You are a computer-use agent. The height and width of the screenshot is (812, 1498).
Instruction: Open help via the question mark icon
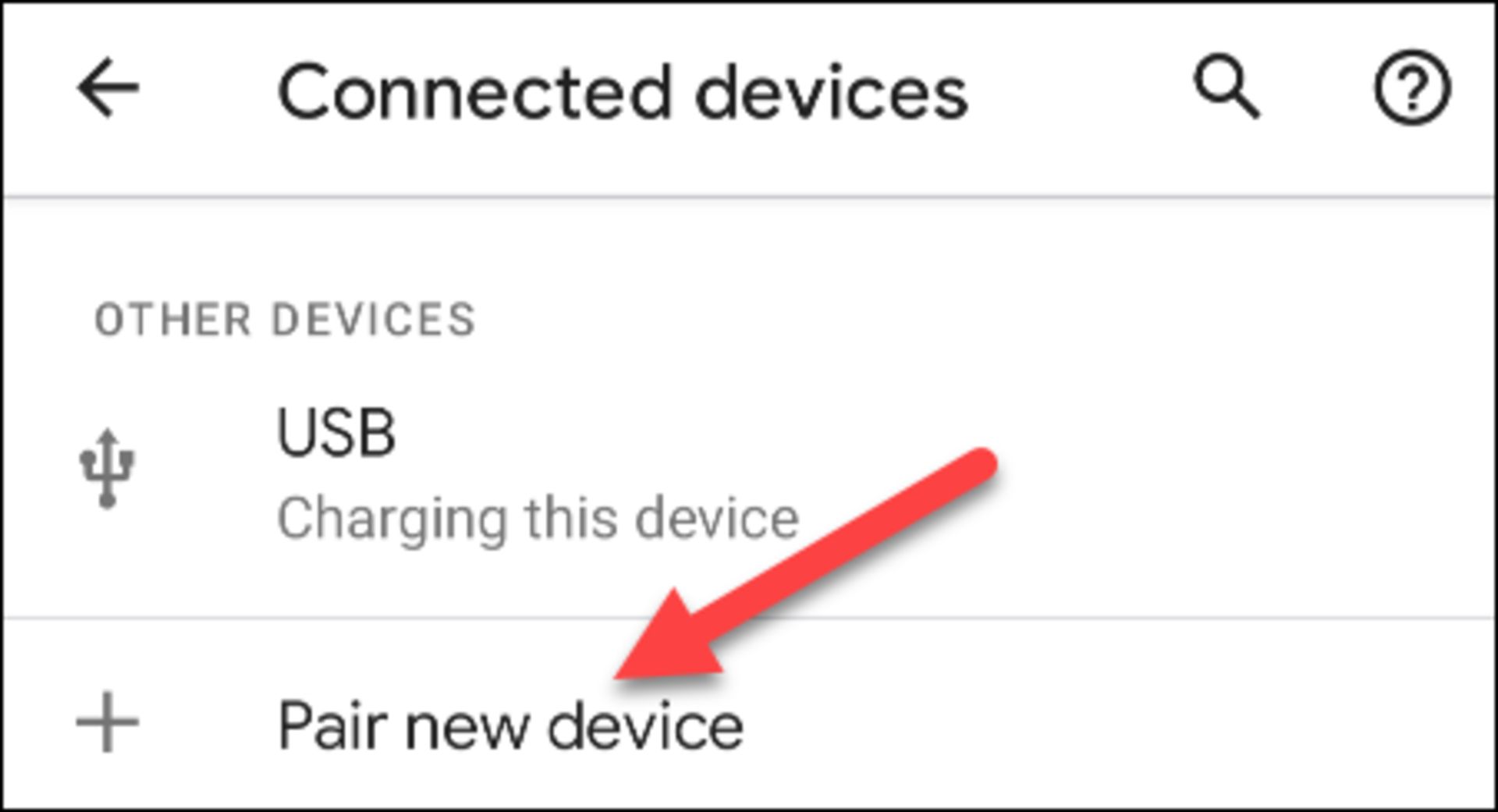coord(1411,87)
